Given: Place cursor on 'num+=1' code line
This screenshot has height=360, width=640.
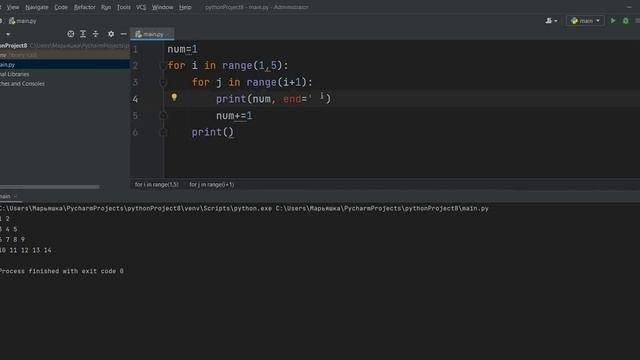Looking at the screenshot, I should click(234, 116).
